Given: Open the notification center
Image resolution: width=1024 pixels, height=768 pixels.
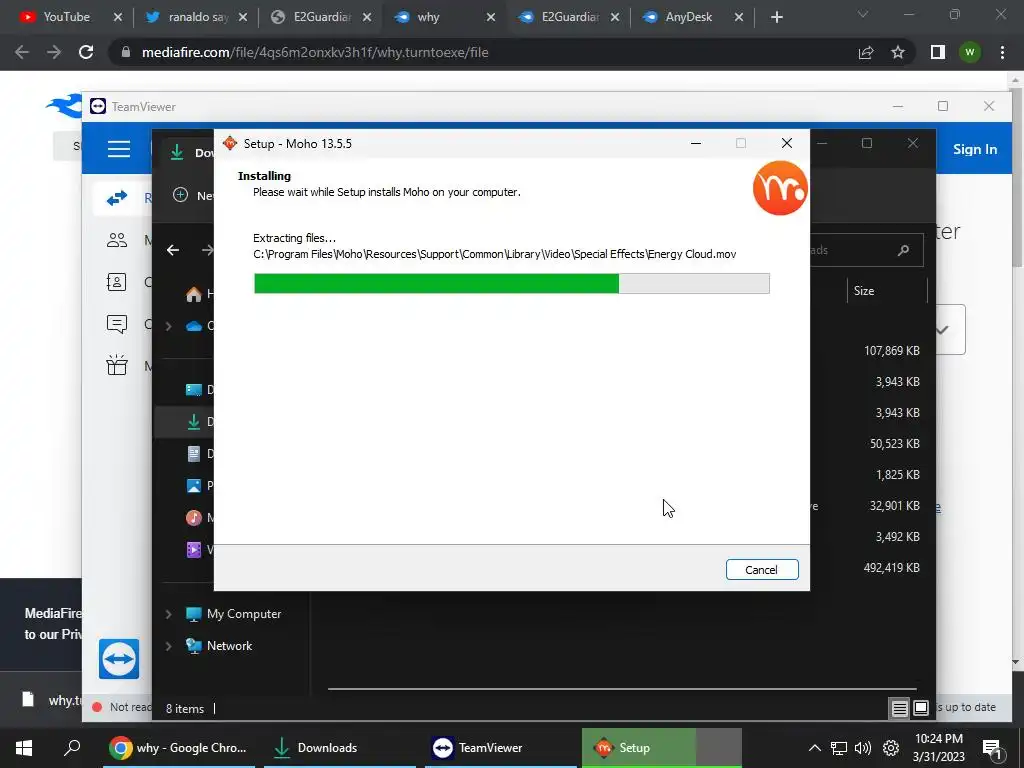Looking at the screenshot, I should 991,748.
